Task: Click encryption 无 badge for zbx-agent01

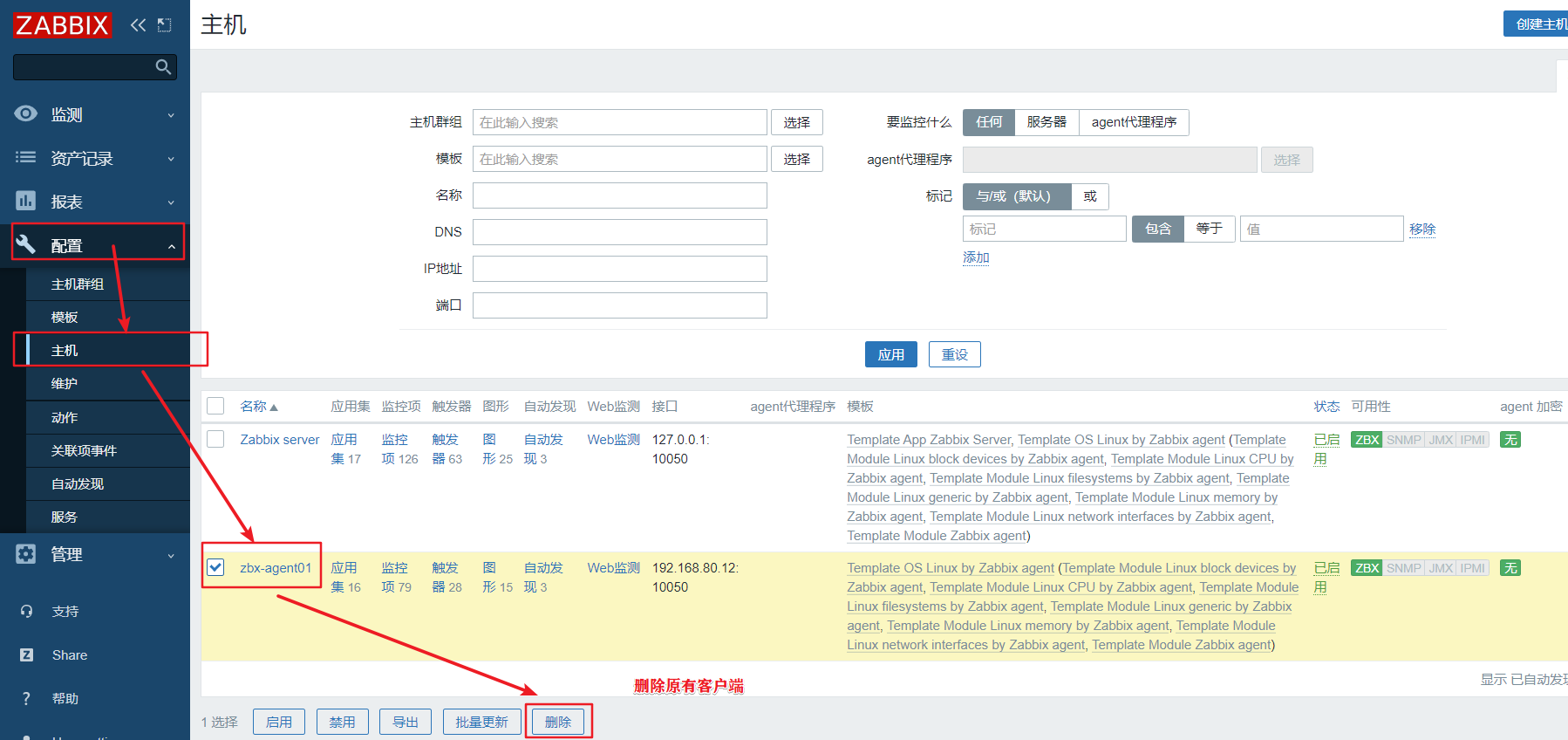Action: click(x=1510, y=568)
